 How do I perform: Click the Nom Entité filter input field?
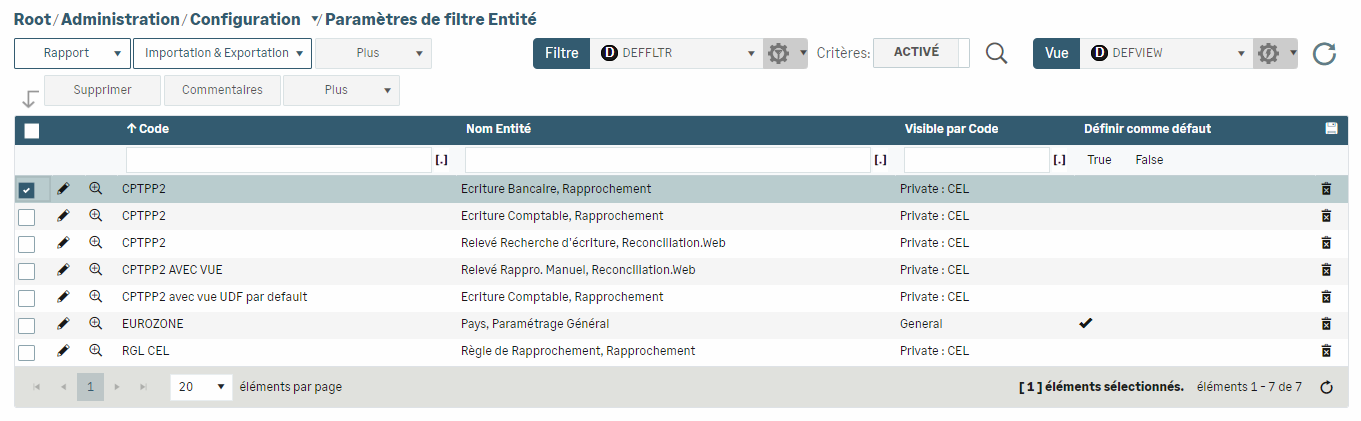(667, 160)
